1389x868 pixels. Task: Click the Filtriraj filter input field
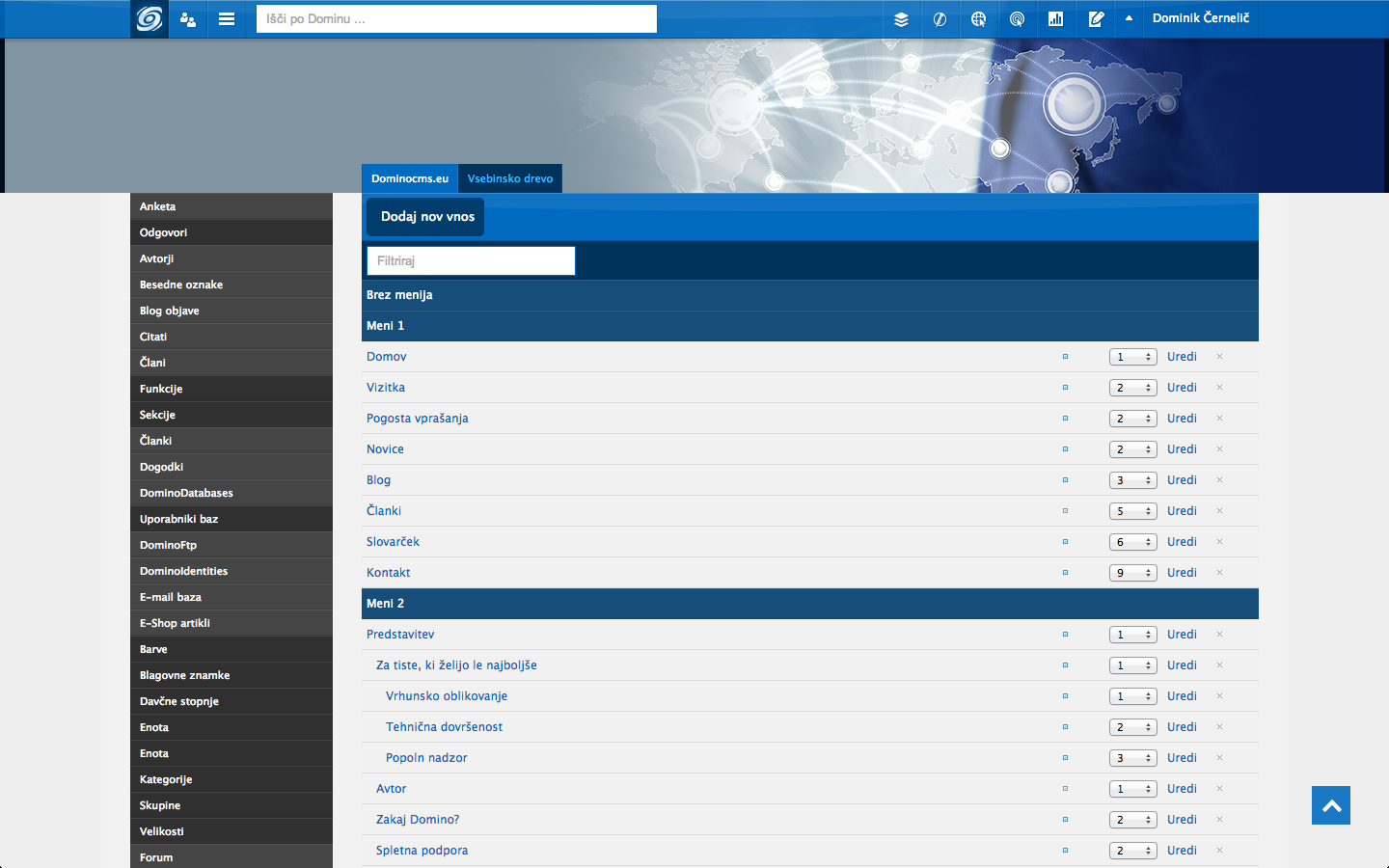(471, 261)
